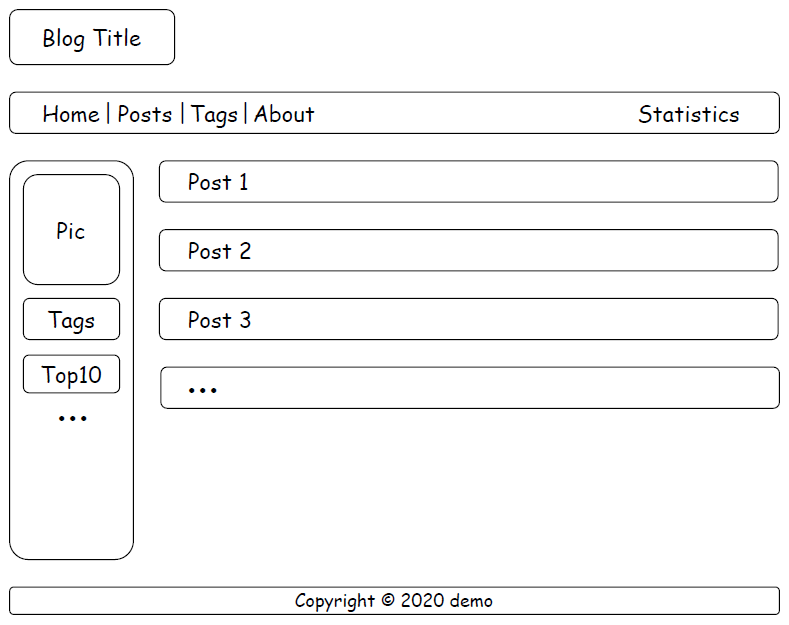The image size is (789, 625).
Task: Expand more posts via ellipsis row
Action: pyautogui.click(x=469, y=389)
